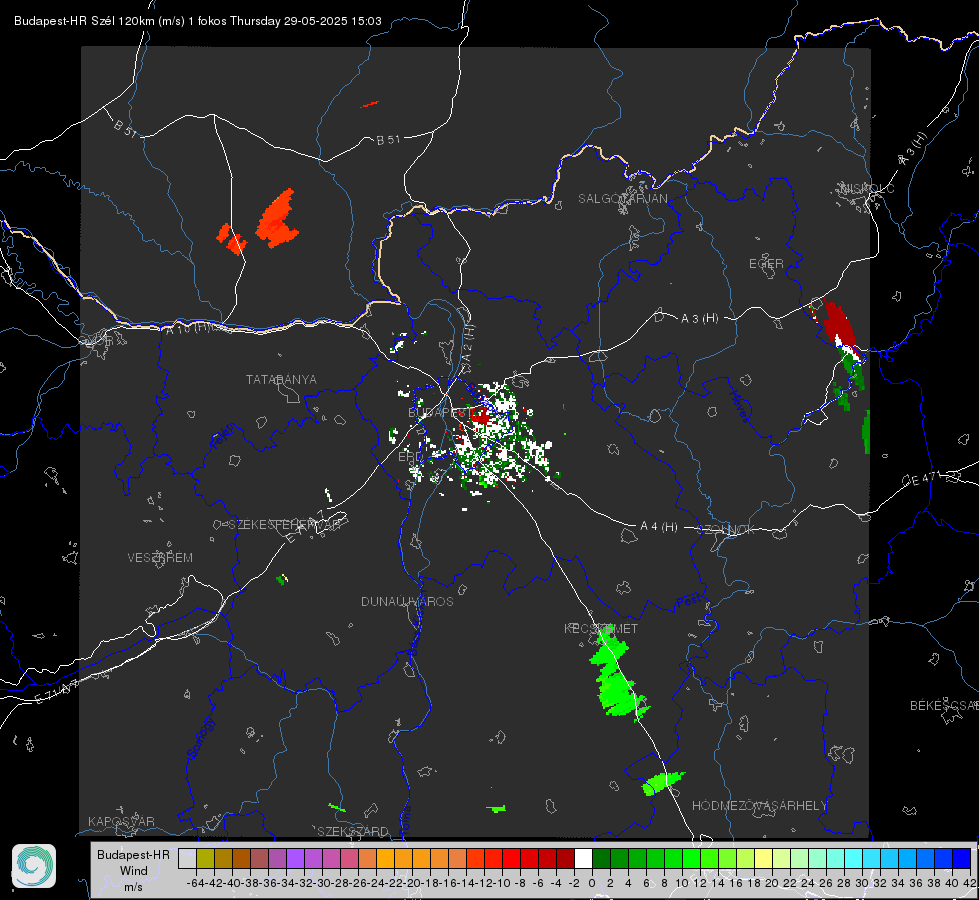This screenshot has height=900, width=979.
Task: Select the BÉKÉSCSABA city label
Action: (944, 706)
